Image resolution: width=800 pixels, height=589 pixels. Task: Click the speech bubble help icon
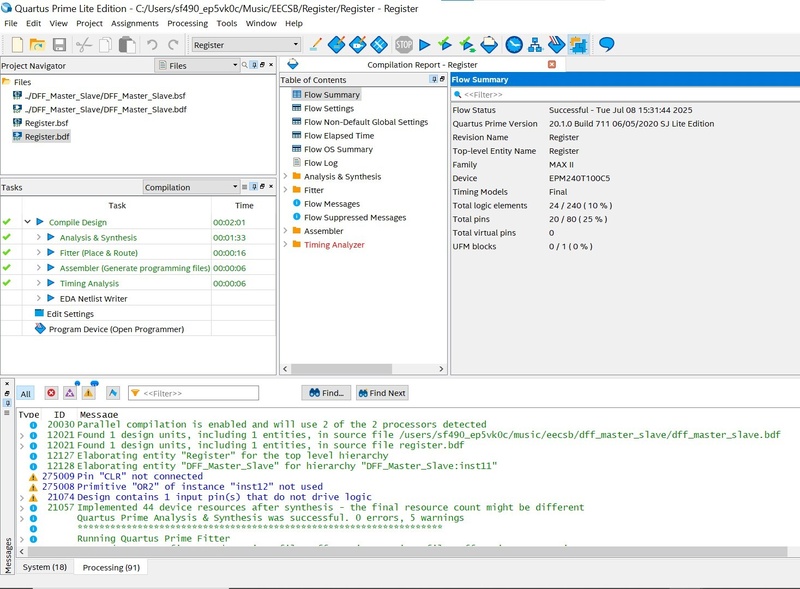[606, 45]
